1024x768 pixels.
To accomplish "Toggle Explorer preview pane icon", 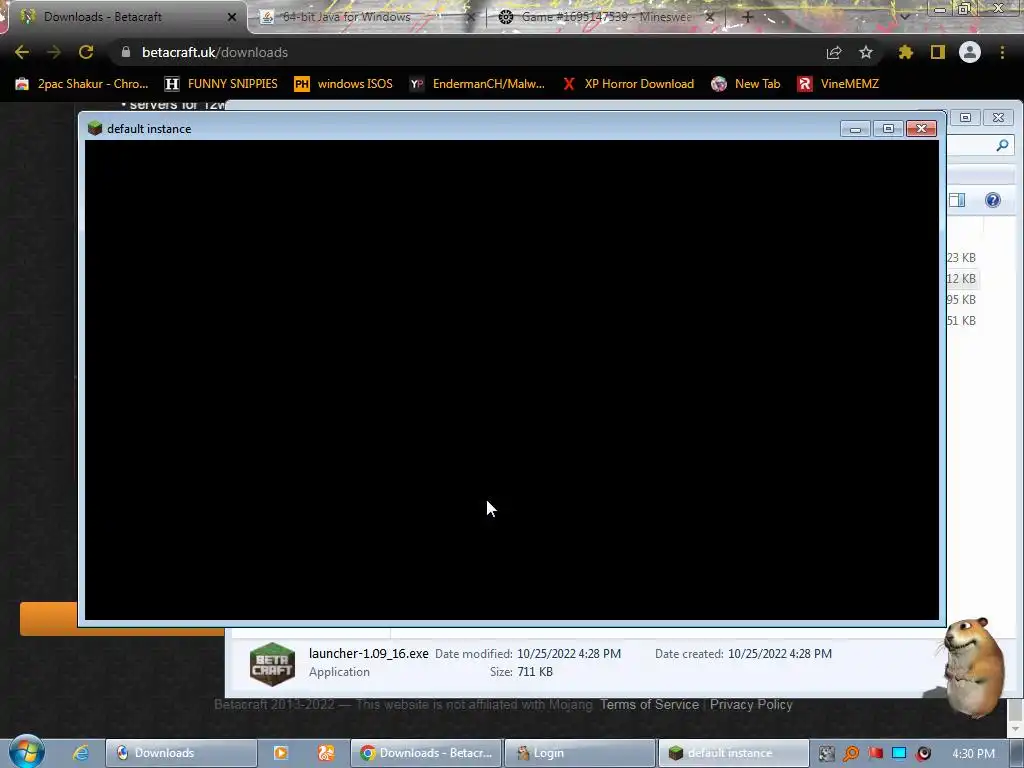I will pos(957,200).
